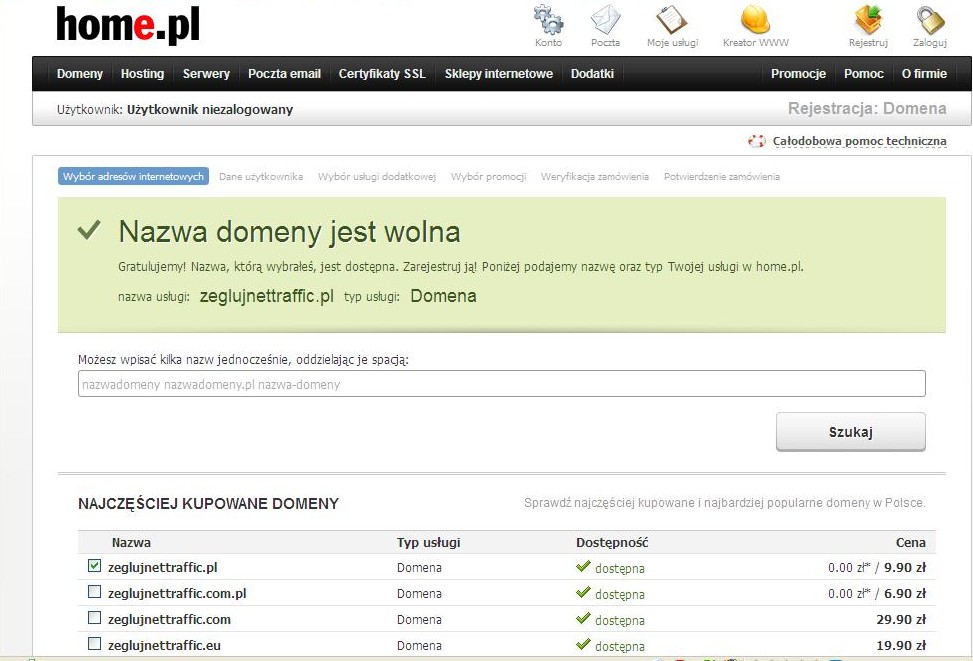The width and height of the screenshot is (973, 661).
Task: Click the home.pl logo
Action: (x=128, y=25)
